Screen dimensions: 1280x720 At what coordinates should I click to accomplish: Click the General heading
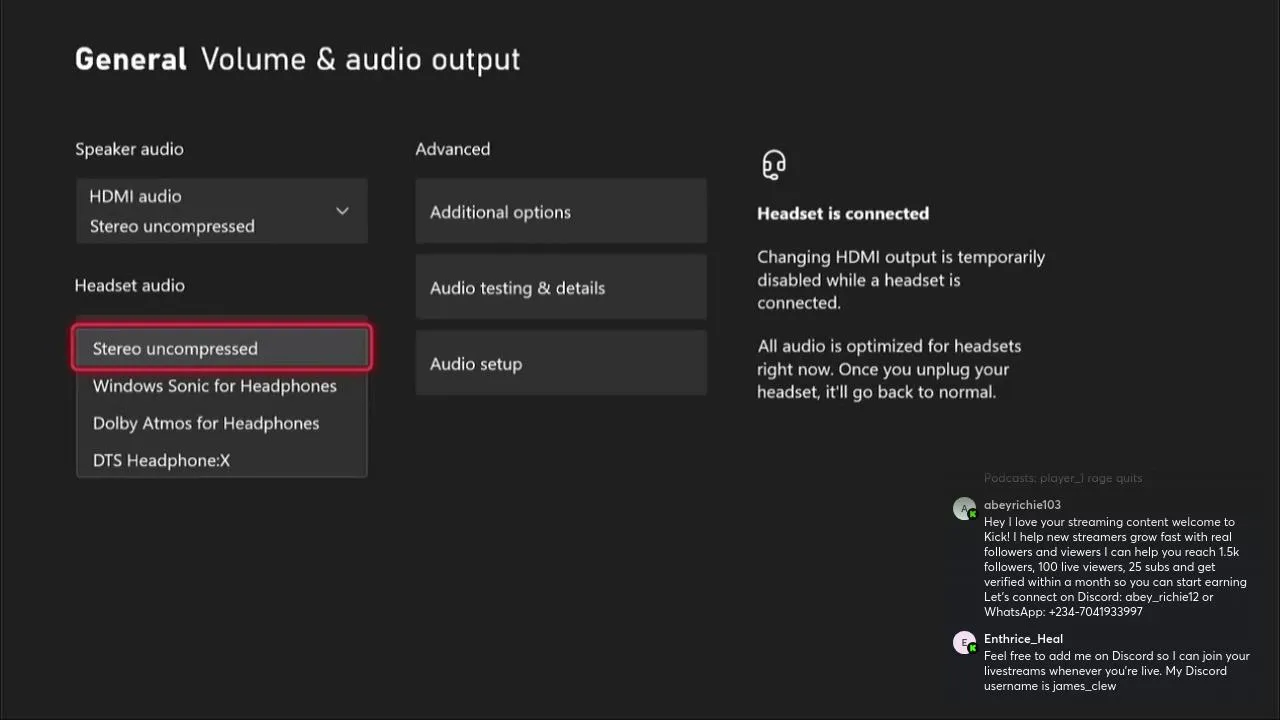[131, 59]
